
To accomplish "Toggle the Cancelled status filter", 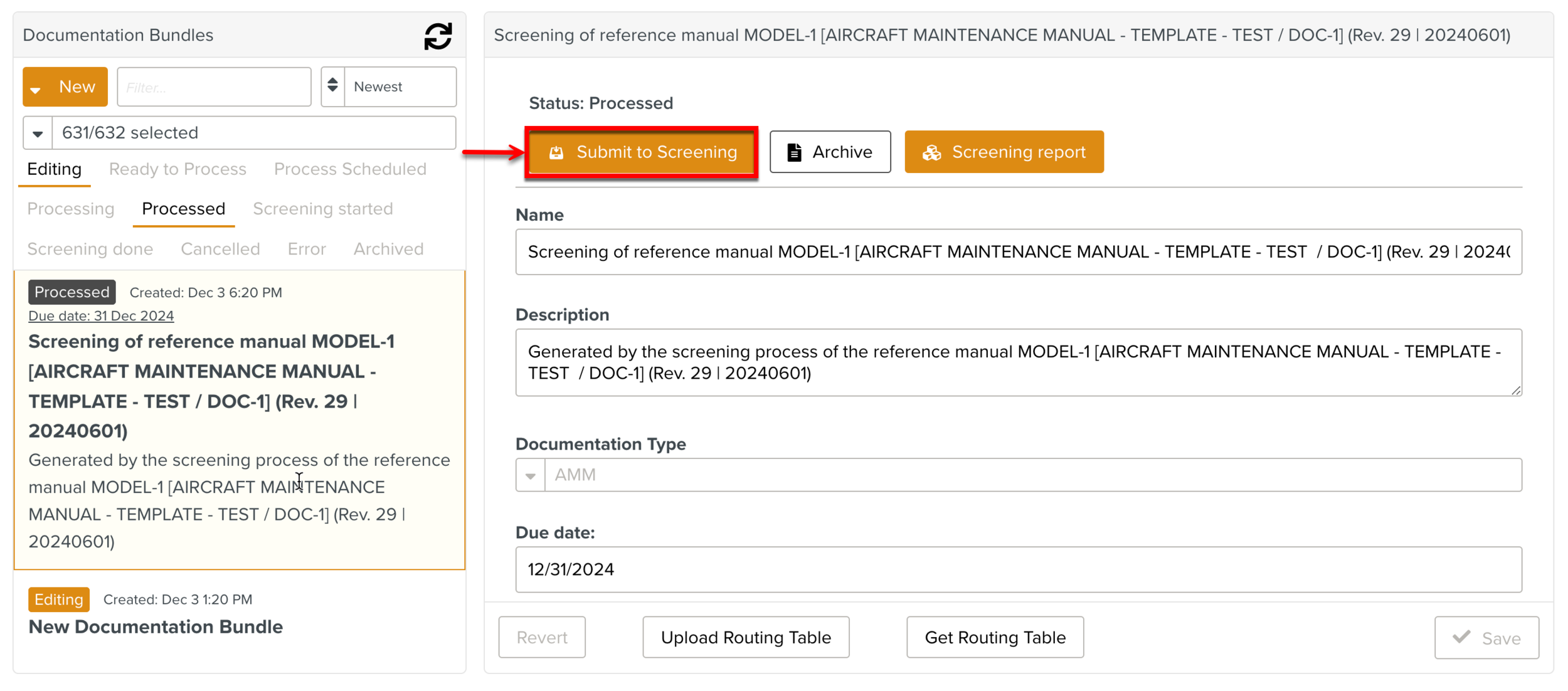I will tap(220, 249).
